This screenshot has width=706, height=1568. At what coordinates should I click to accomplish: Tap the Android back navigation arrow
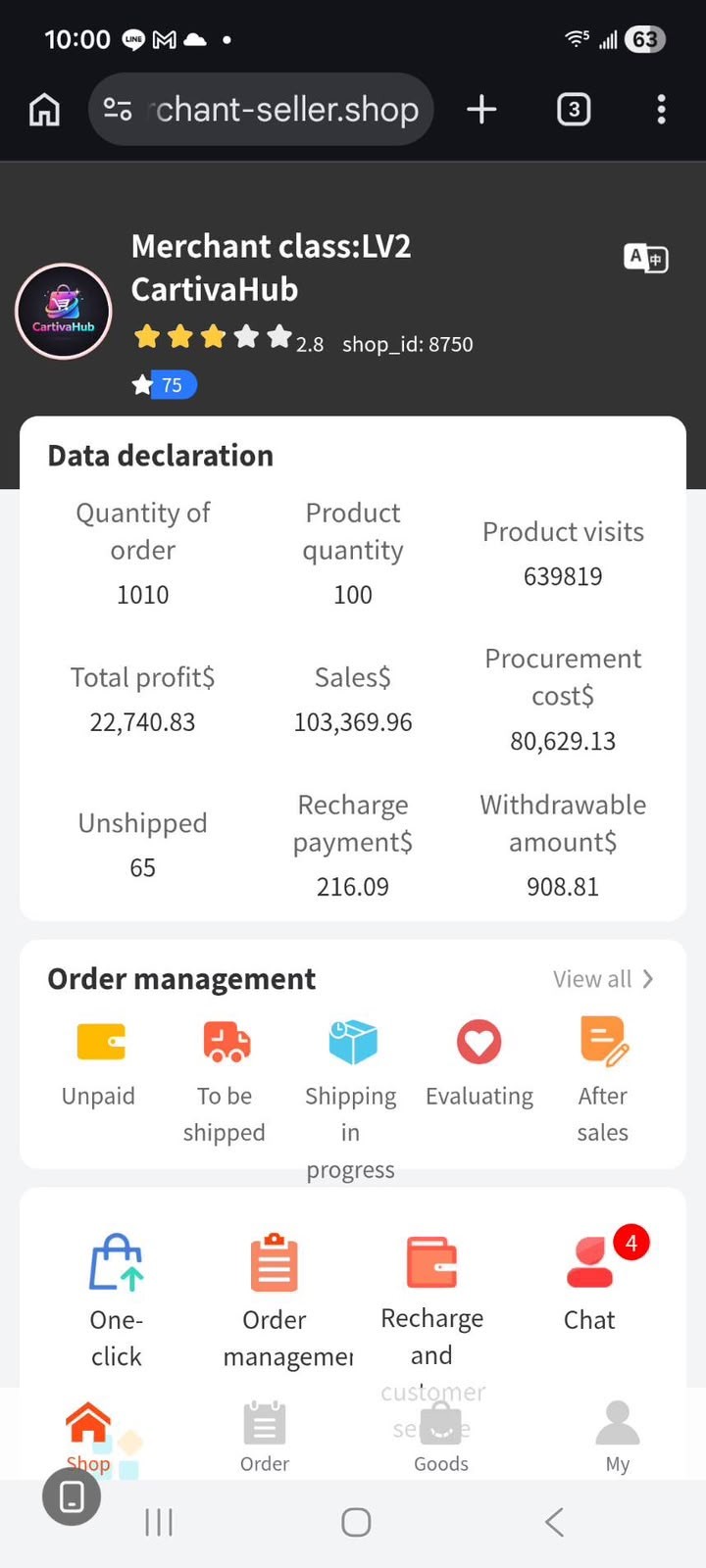pyautogui.click(x=554, y=1522)
